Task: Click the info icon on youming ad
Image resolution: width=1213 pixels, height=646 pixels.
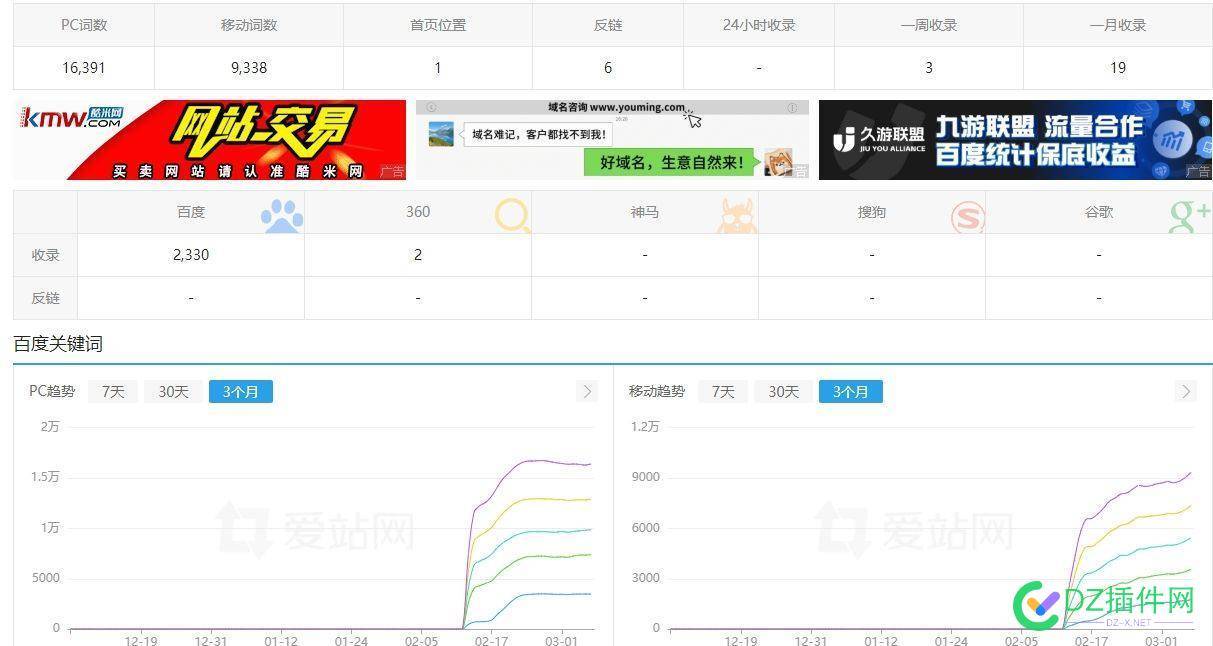Action: [792, 108]
